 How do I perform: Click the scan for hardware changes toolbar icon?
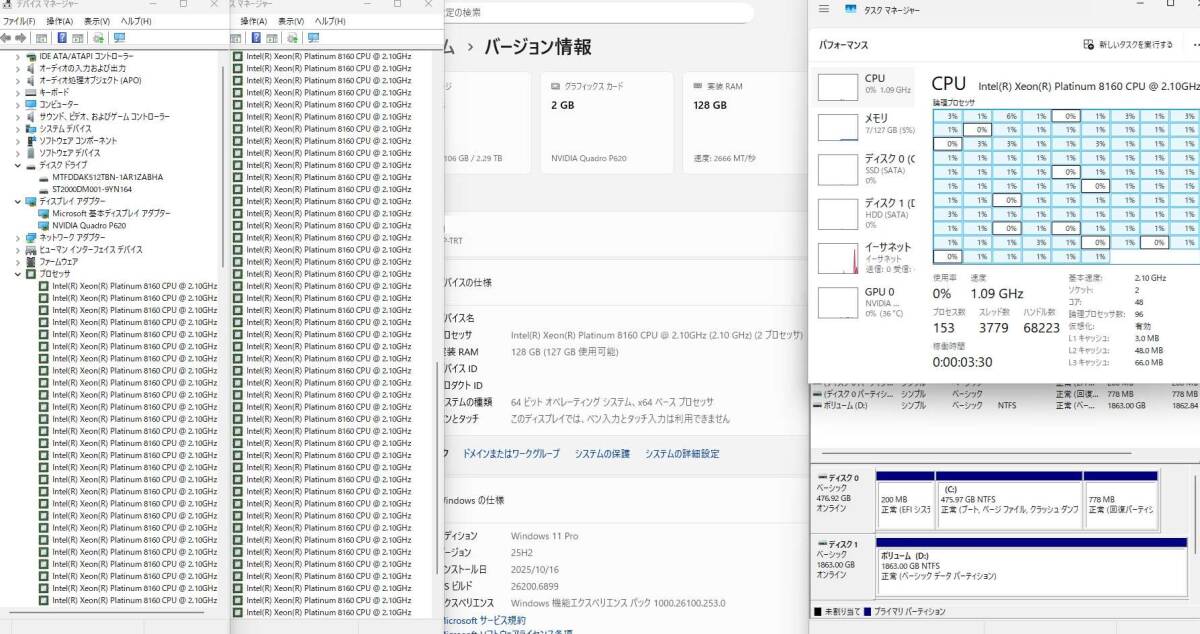click(98, 38)
